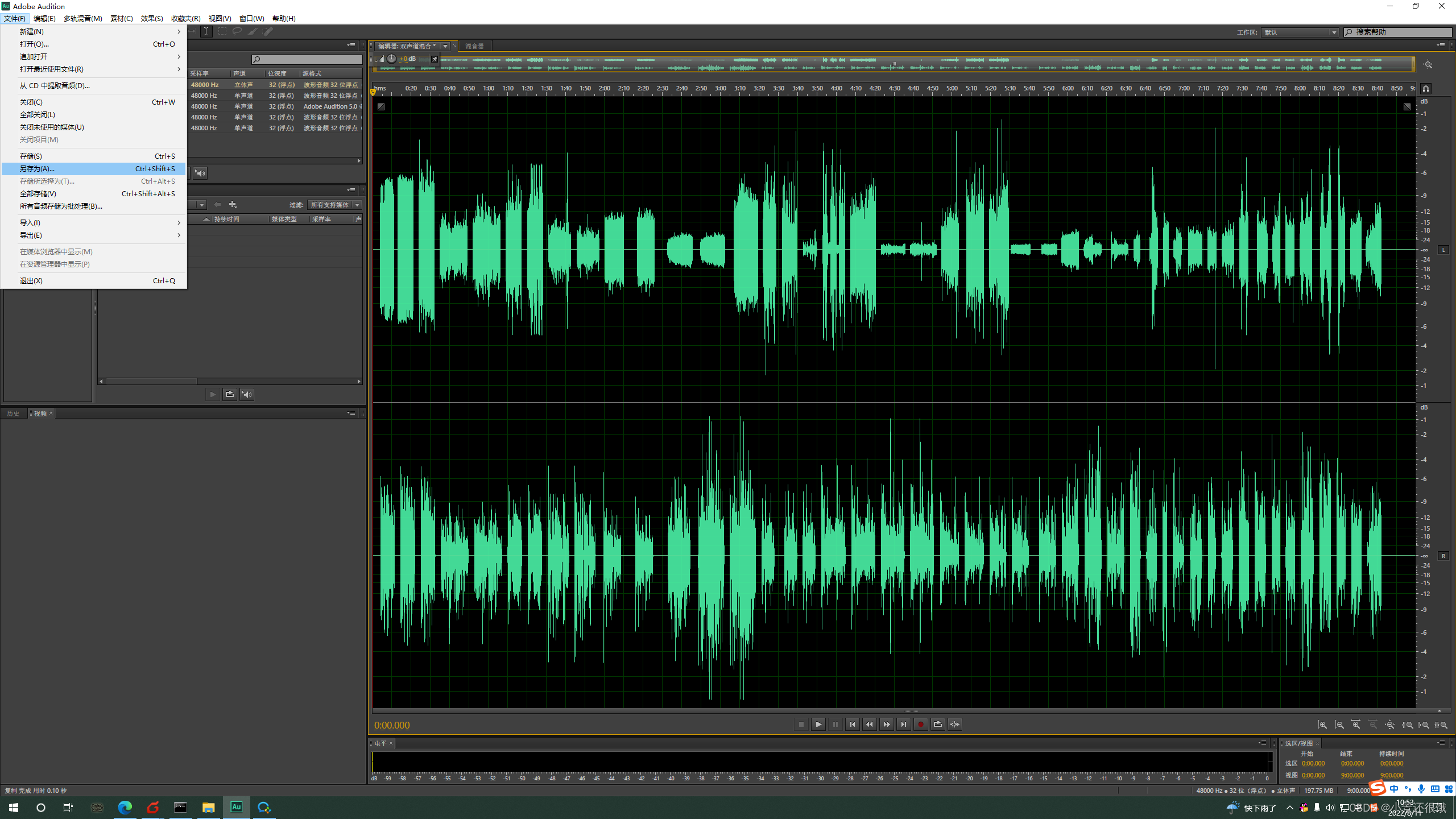Click 所有音频存储为批处理(B)... entry

(x=61, y=206)
